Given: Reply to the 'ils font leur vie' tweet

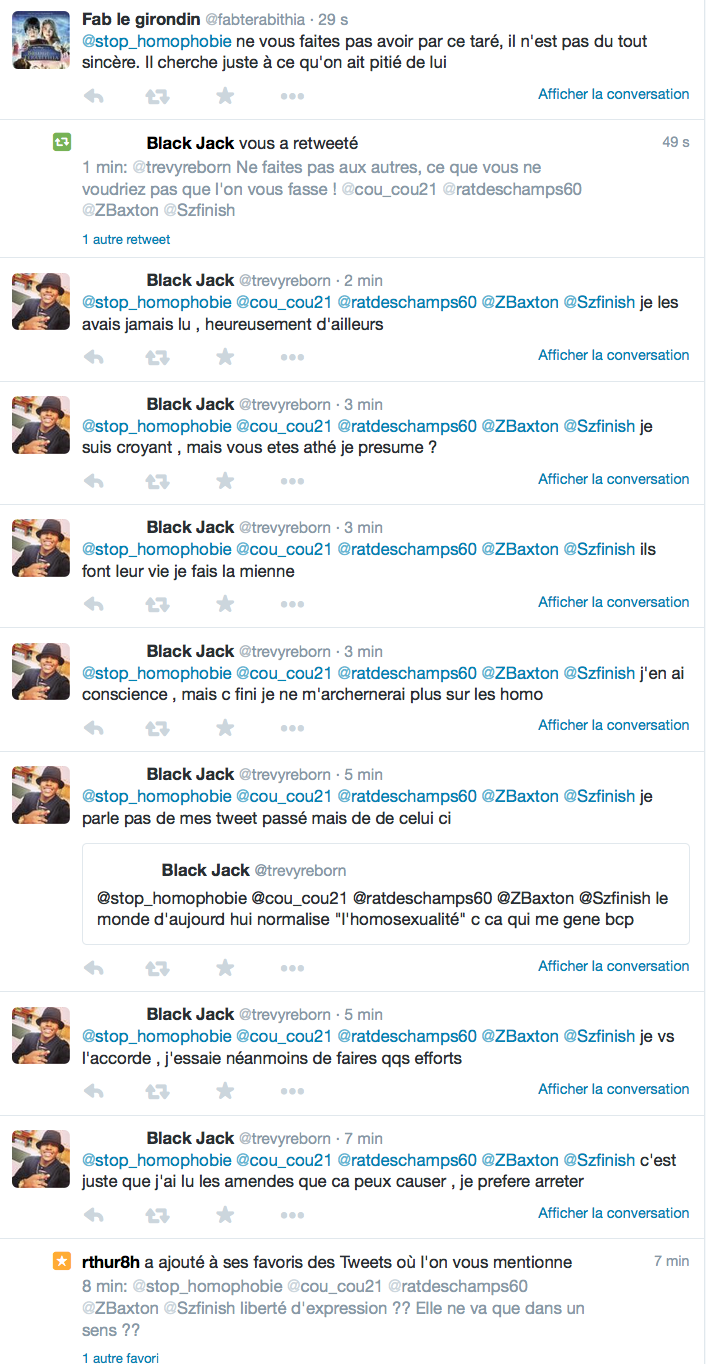Looking at the screenshot, I should pyautogui.click(x=93, y=604).
